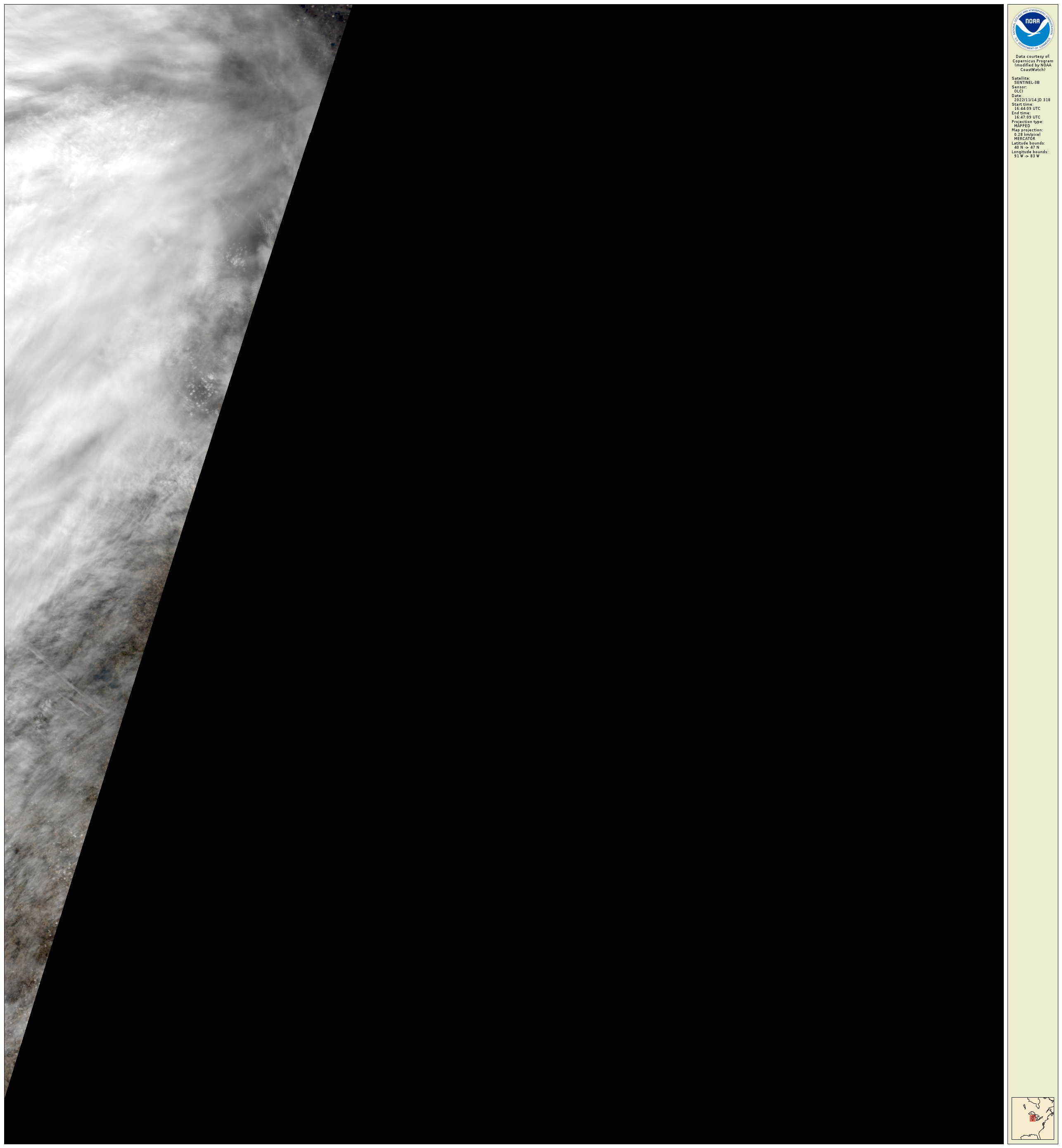Click the 'Date:' label
Screen dimensions: 1062x1148
click(1017, 95)
